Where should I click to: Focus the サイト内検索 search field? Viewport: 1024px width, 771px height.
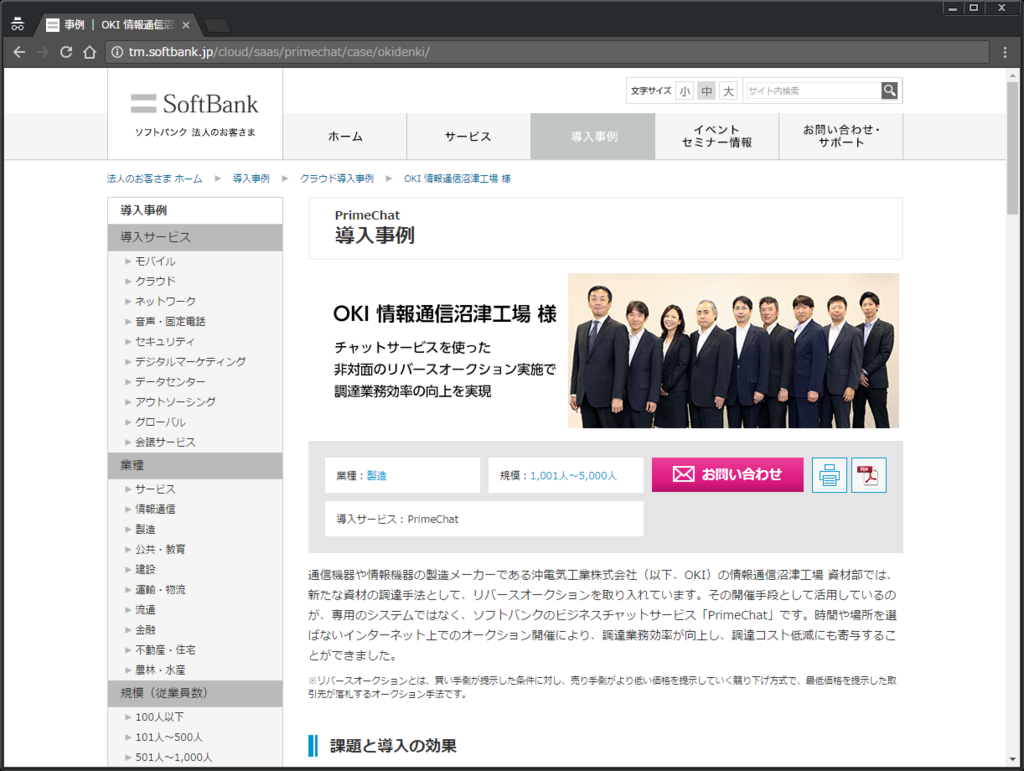(x=812, y=91)
